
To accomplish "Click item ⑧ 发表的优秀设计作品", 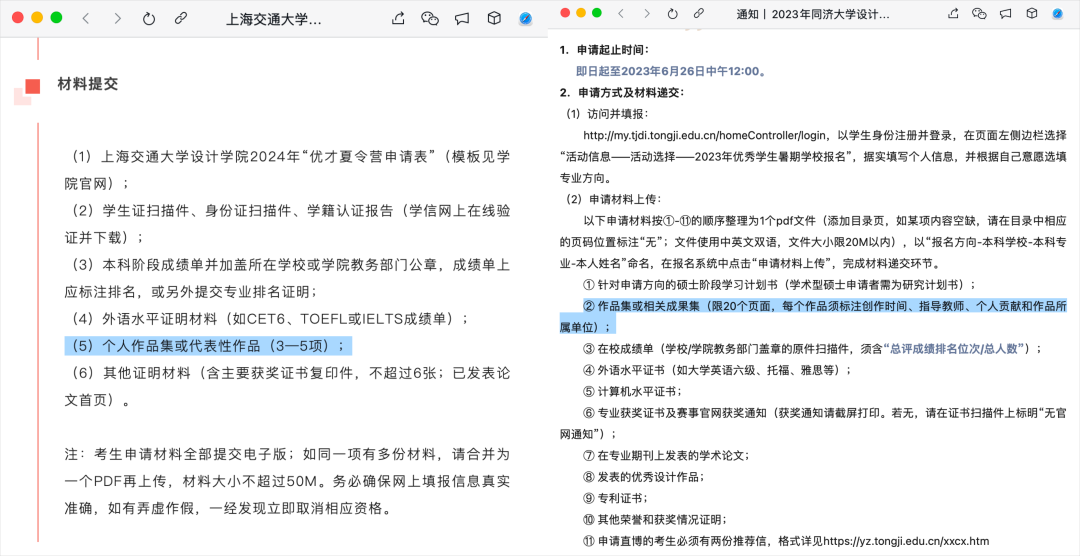I will click(643, 477).
